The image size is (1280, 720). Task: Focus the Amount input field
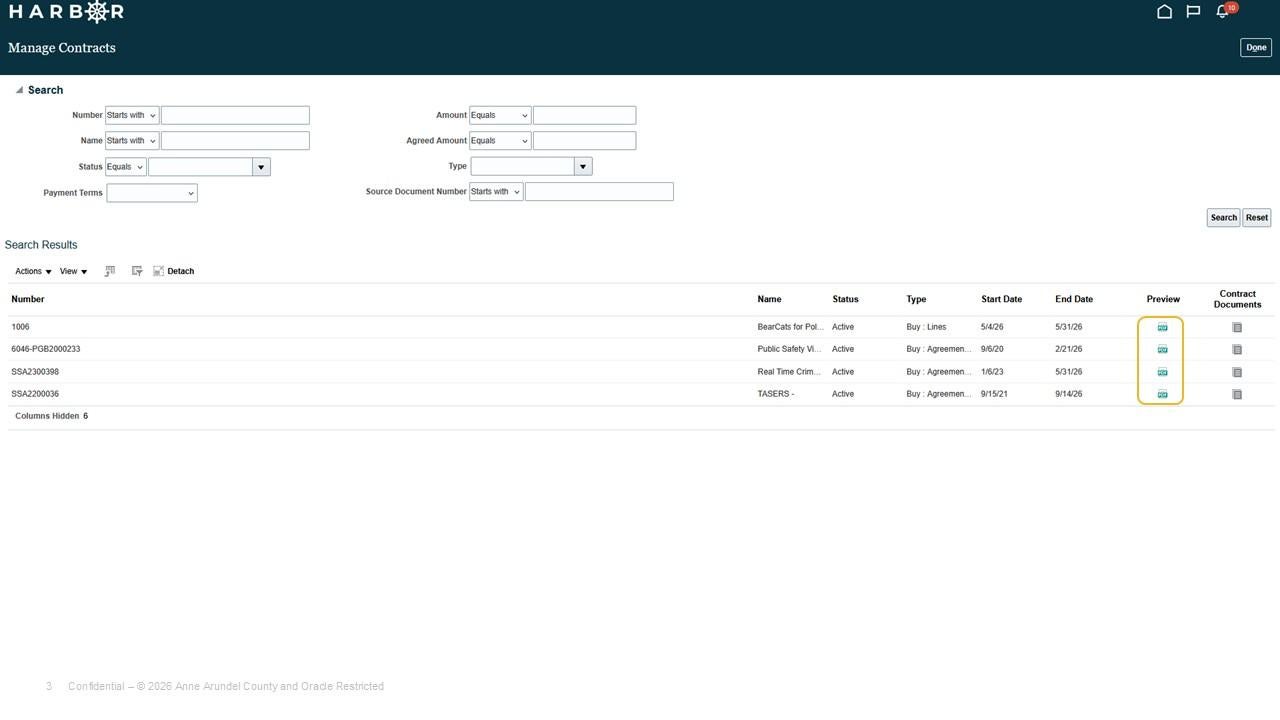click(x=584, y=115)
